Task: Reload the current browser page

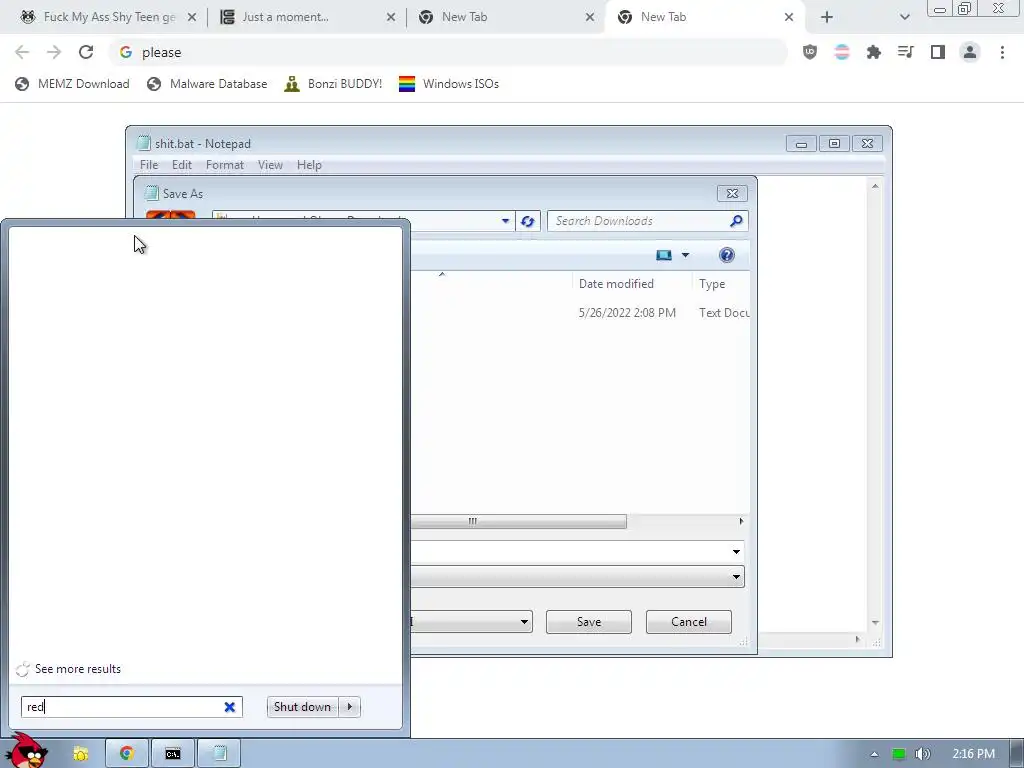Action: (x=86, y=52)
